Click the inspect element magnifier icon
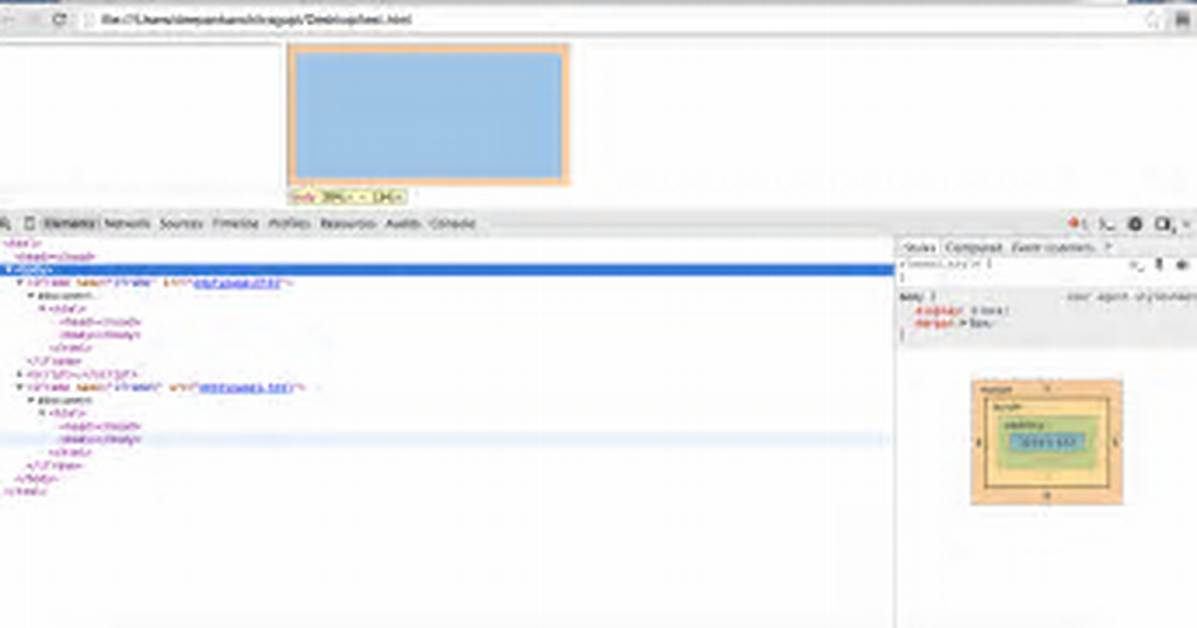Image resolution: width=1197 pixels, height=628 pixels. point(5,224)
